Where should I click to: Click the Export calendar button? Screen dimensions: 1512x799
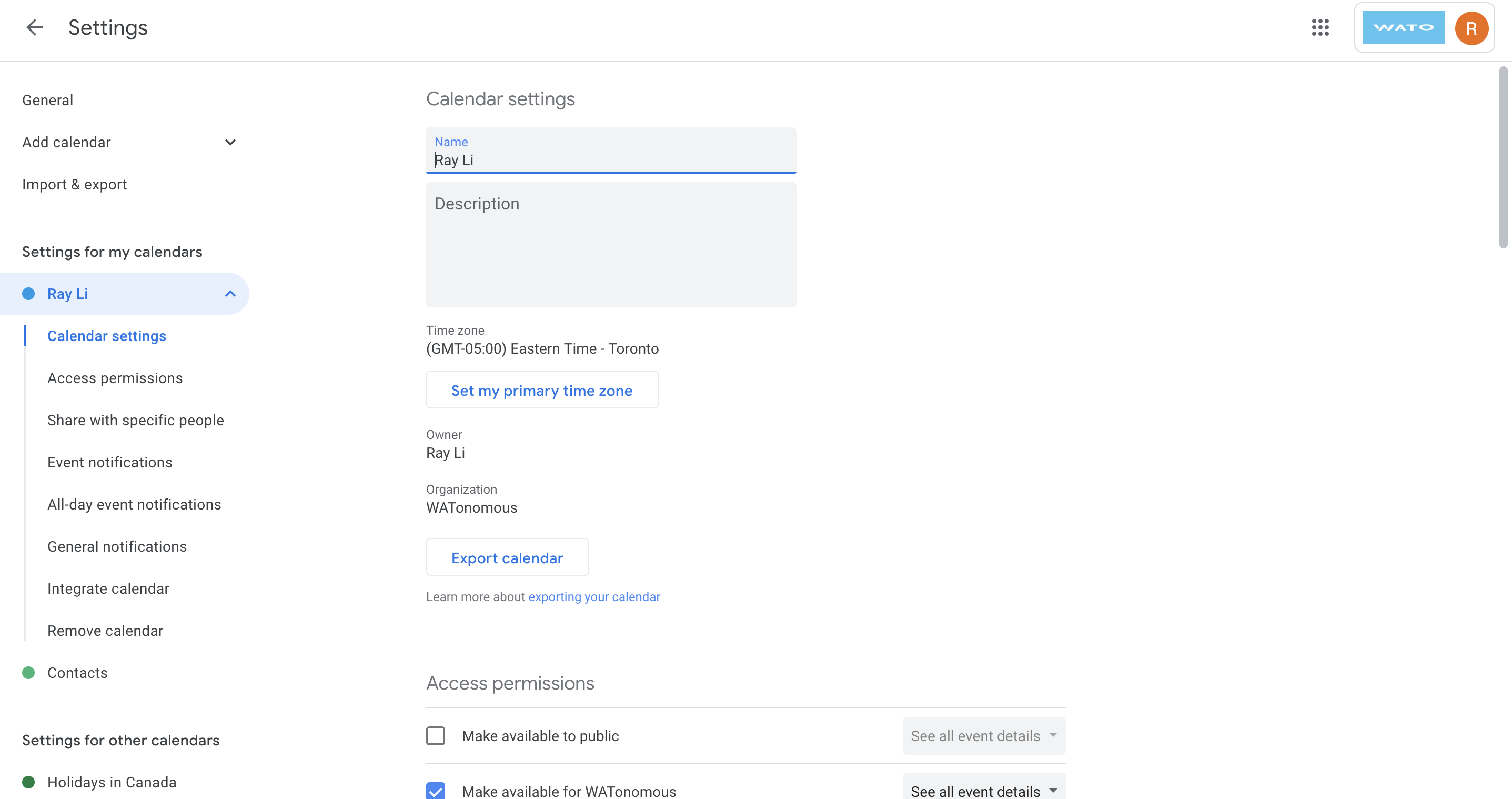pyautogui.click(x=507, y=557)
